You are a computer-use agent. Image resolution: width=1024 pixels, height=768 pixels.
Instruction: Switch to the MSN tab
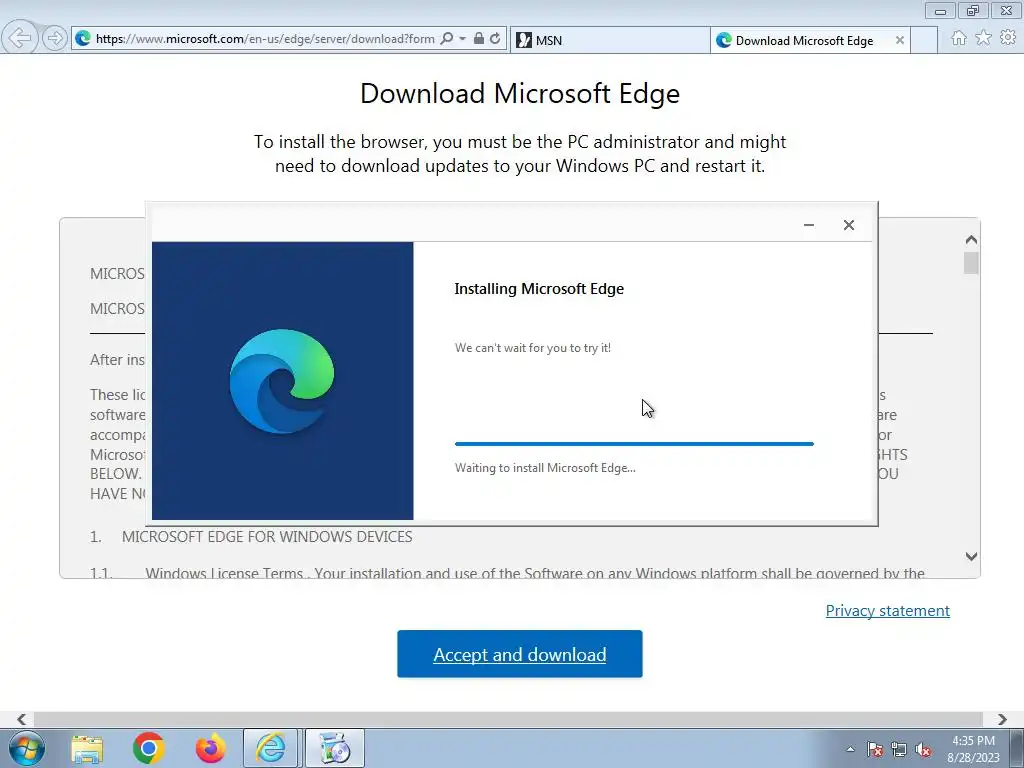tap(609, 40)
